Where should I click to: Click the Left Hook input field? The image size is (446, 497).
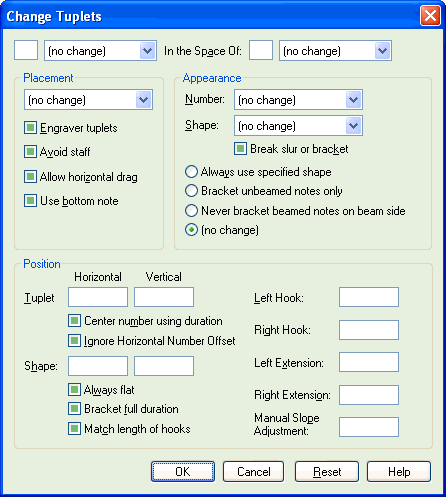pyautogui.click(x=369, y=297)
